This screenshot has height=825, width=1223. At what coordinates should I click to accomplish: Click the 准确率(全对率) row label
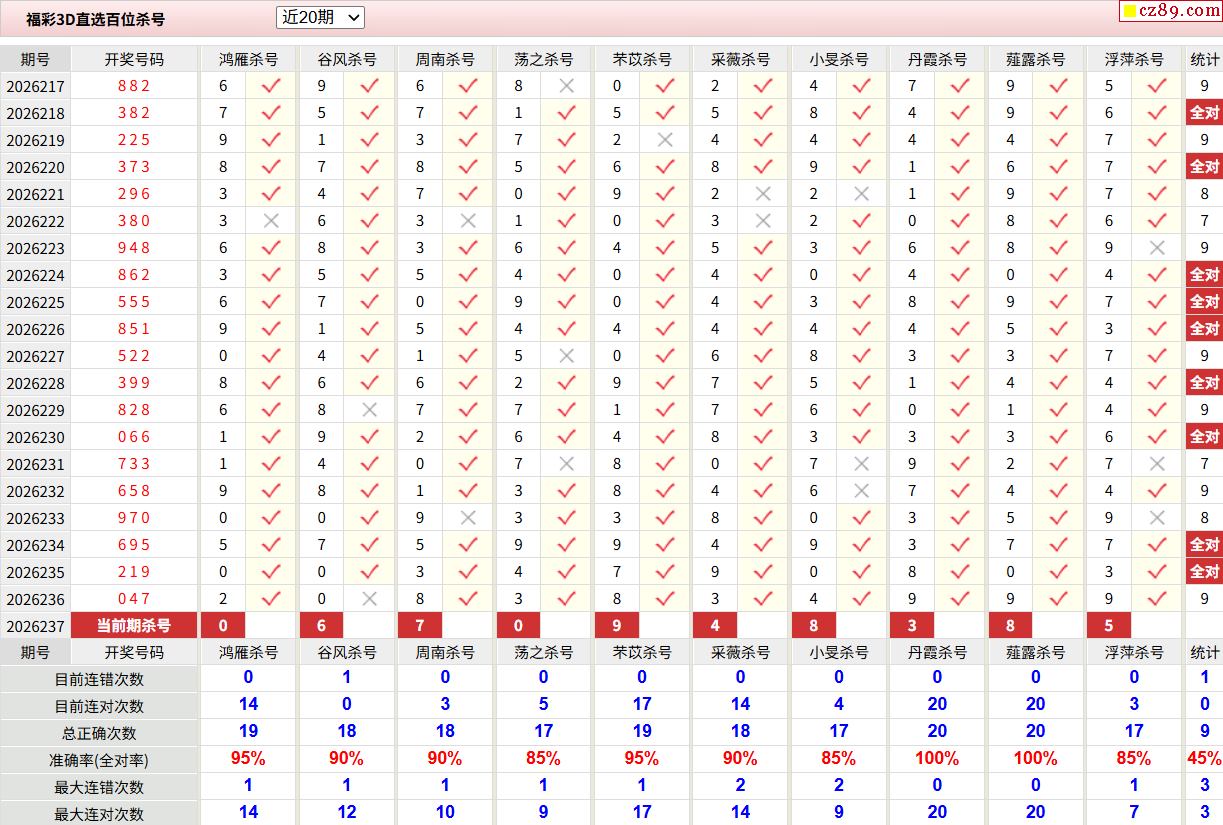(99, 760)
